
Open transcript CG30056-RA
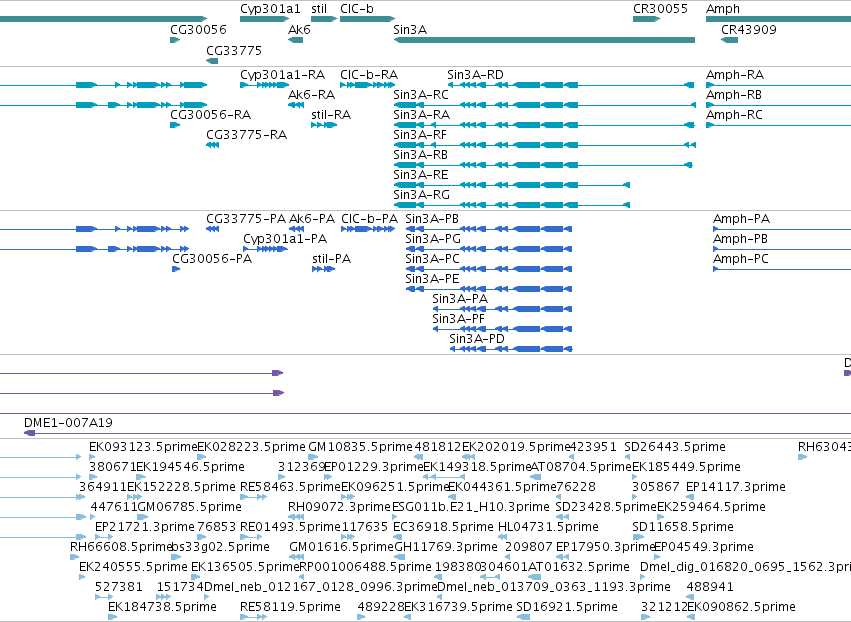point(211,115)
